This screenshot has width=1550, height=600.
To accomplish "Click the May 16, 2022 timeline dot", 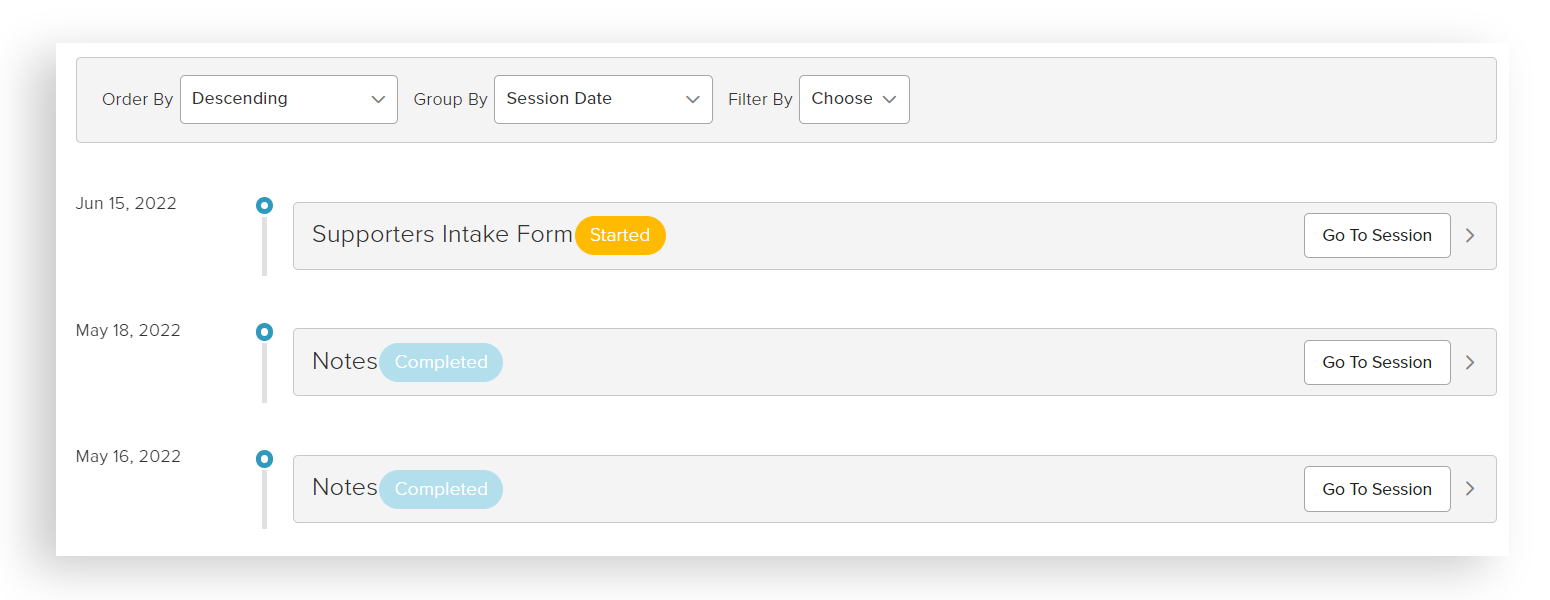I will click(x=264, y=459).
